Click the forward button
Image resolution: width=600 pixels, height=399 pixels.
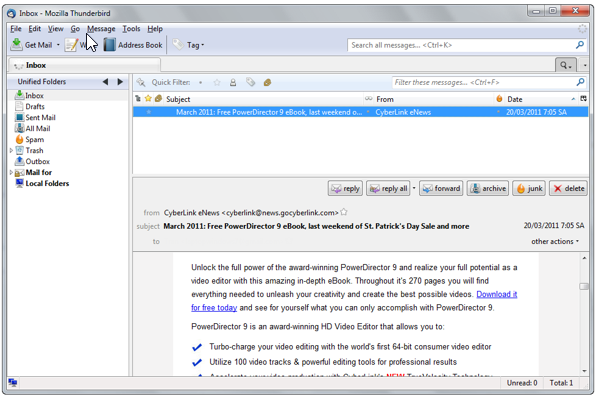coord(441,188)
